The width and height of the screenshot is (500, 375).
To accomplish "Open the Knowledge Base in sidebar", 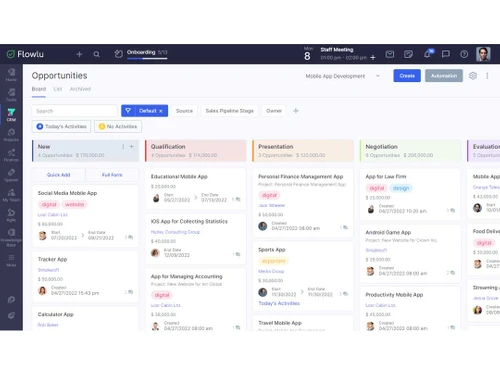I will click(11, 237).
